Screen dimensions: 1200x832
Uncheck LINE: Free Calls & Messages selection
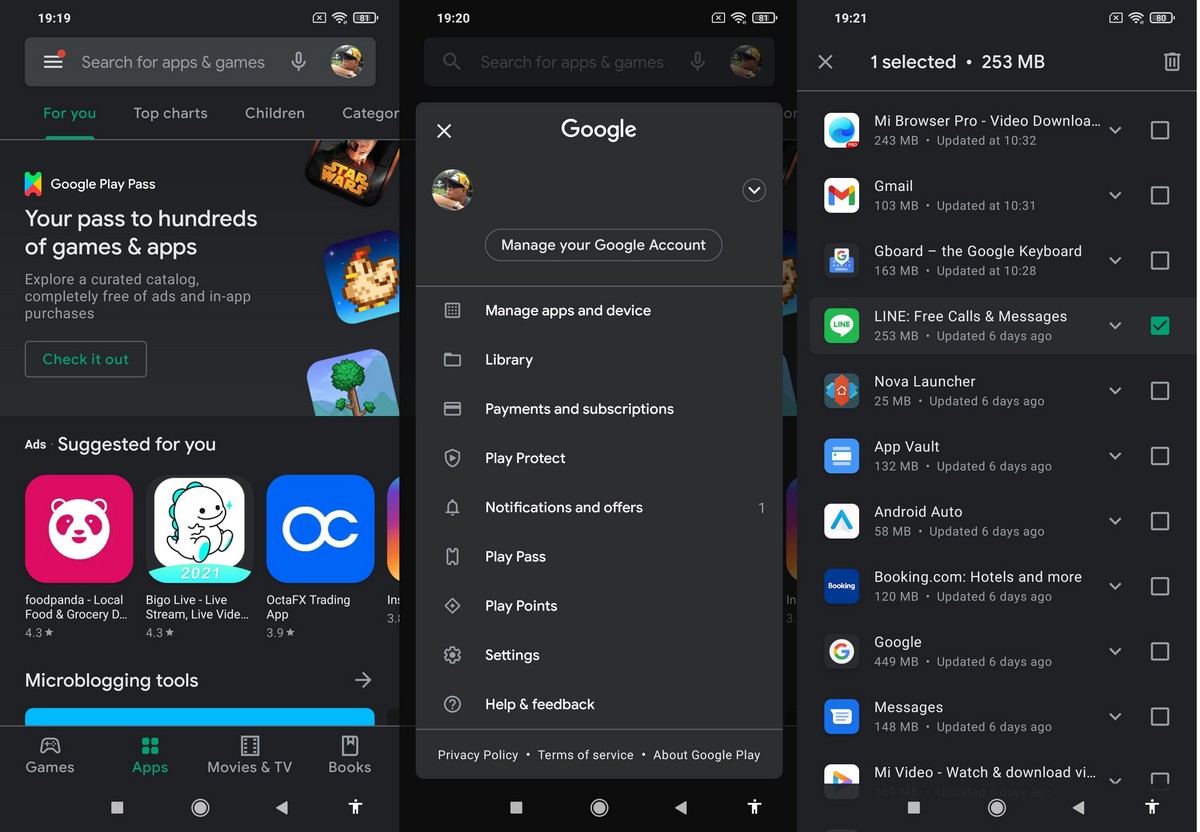coord(1159,325)
